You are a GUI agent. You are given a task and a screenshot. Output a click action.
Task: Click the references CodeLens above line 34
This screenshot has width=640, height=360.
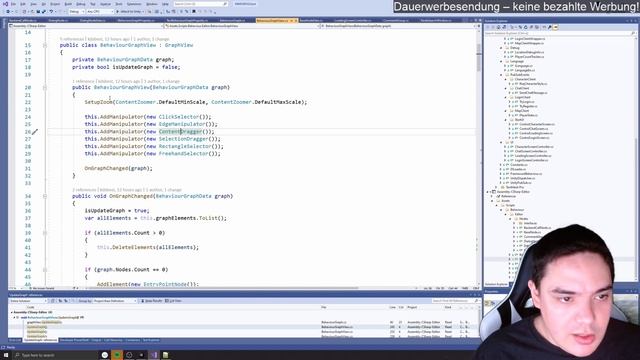[84, 190]
